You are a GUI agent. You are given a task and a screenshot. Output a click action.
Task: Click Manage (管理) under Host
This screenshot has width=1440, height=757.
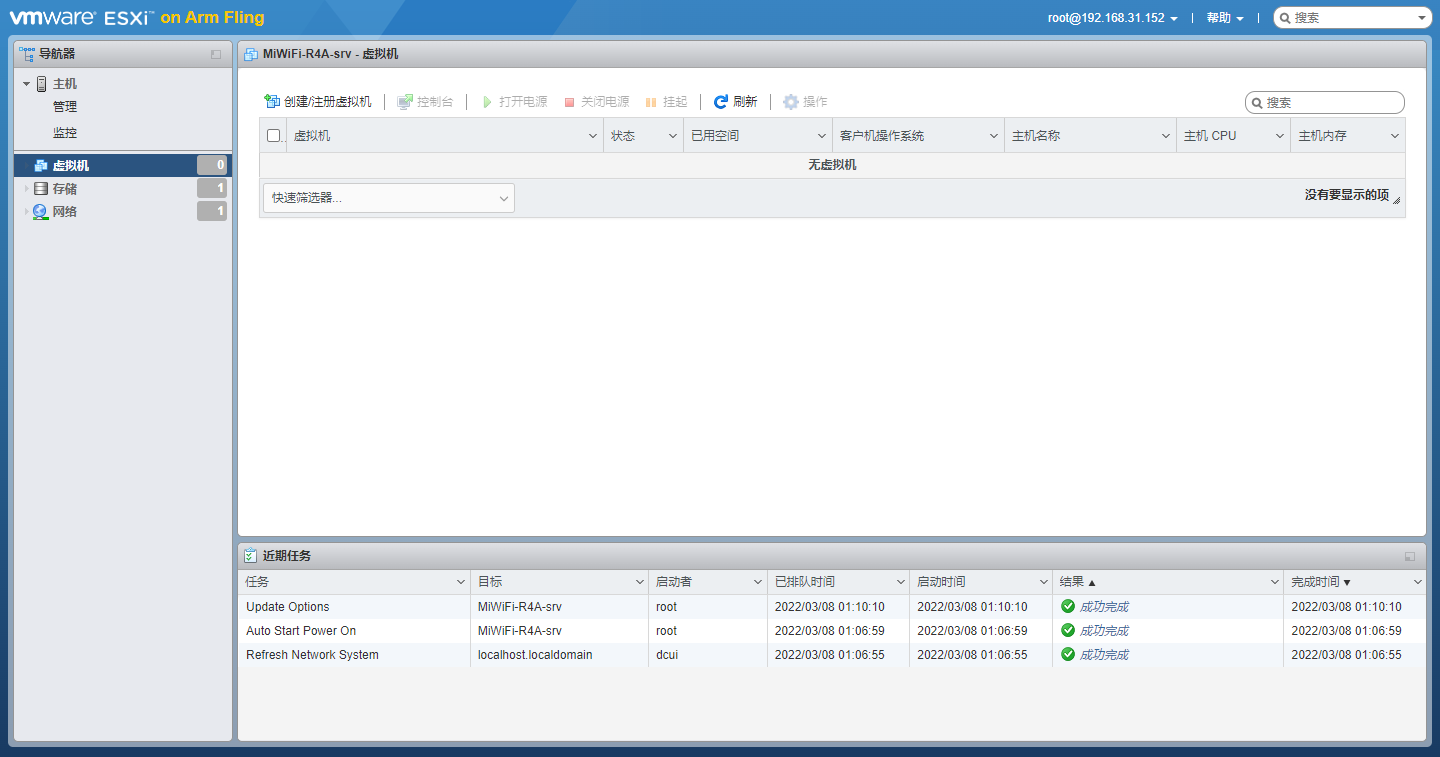(x=65, y=107)
